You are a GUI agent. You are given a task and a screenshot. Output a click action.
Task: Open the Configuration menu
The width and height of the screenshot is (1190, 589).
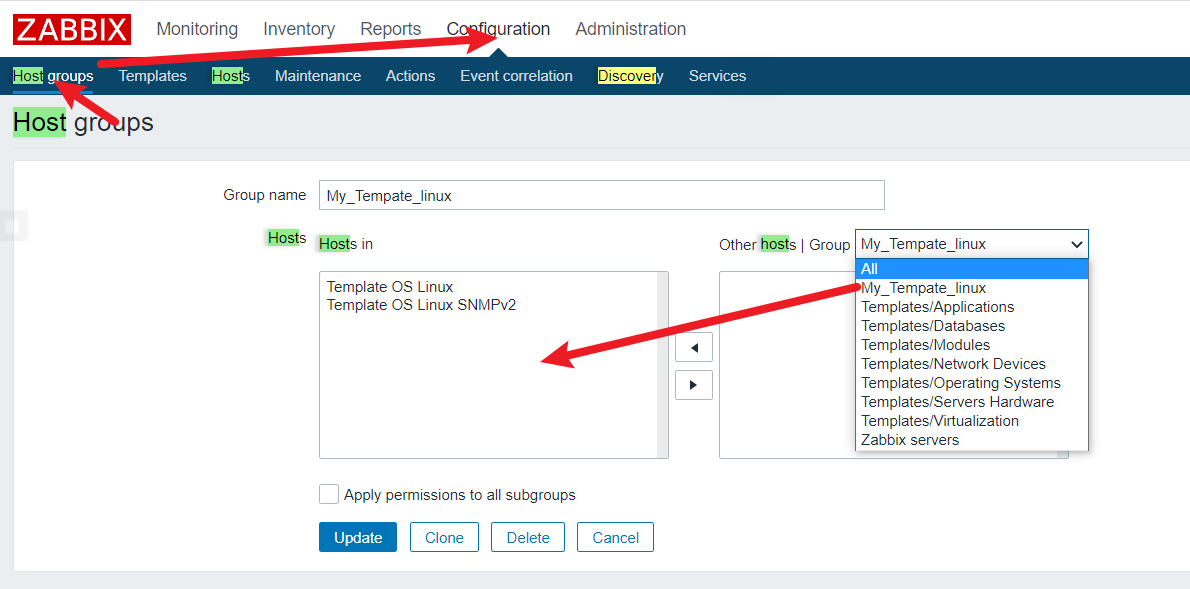tap(498, 29)
